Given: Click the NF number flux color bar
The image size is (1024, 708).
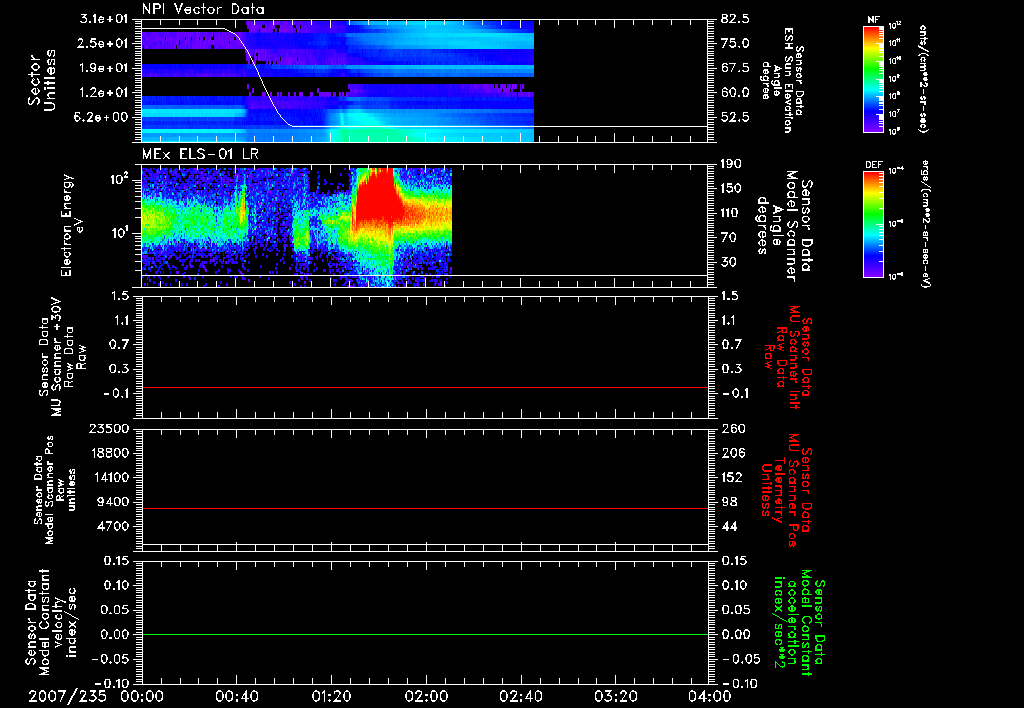Looking at the screenshot, I should (873, 79).
